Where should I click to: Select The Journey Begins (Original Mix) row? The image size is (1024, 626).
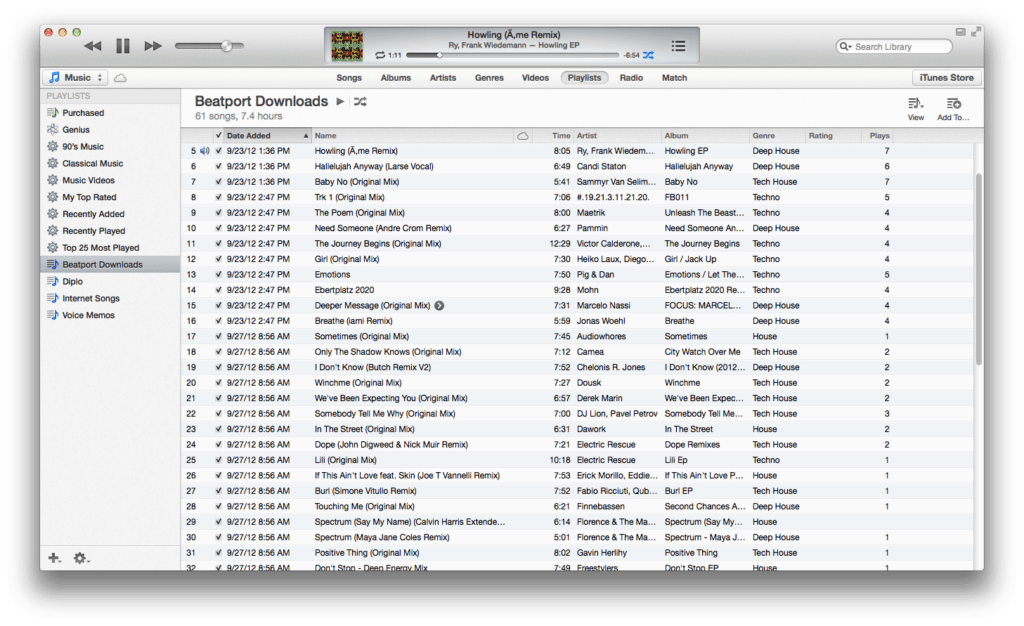(577, 243)
